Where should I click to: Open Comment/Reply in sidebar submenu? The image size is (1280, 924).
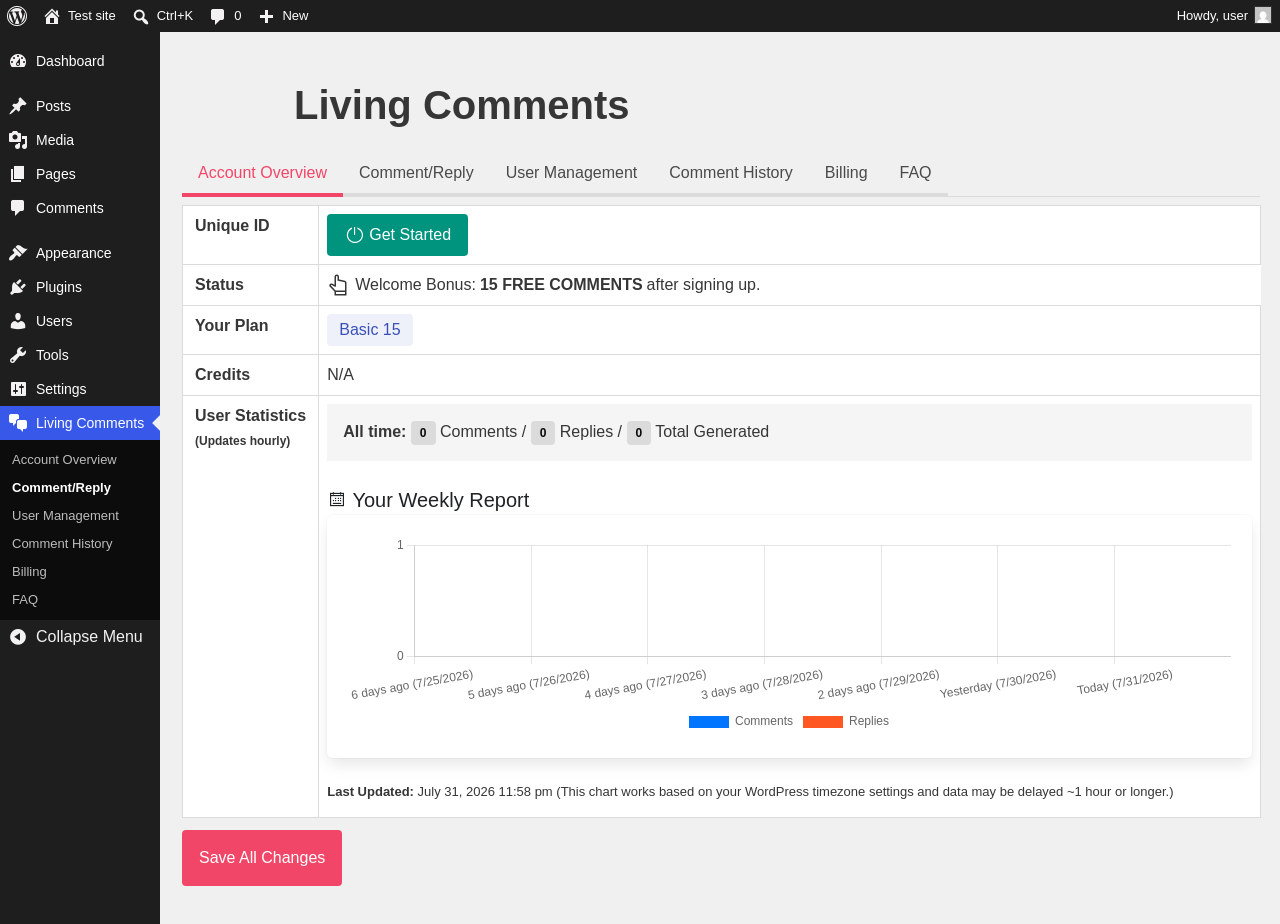[61, 488]
